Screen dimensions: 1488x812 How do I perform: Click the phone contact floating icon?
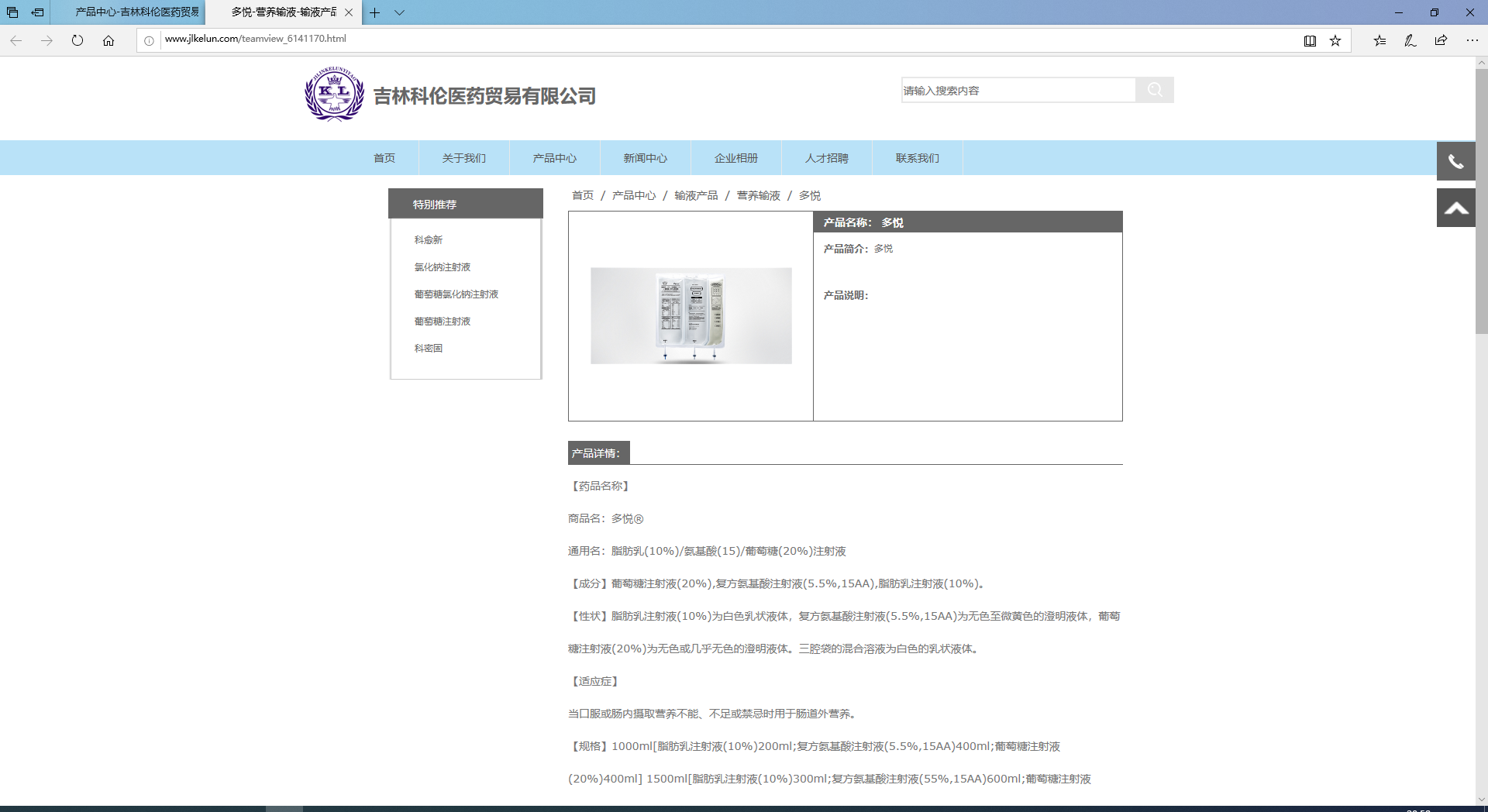tap(1456, 161)
